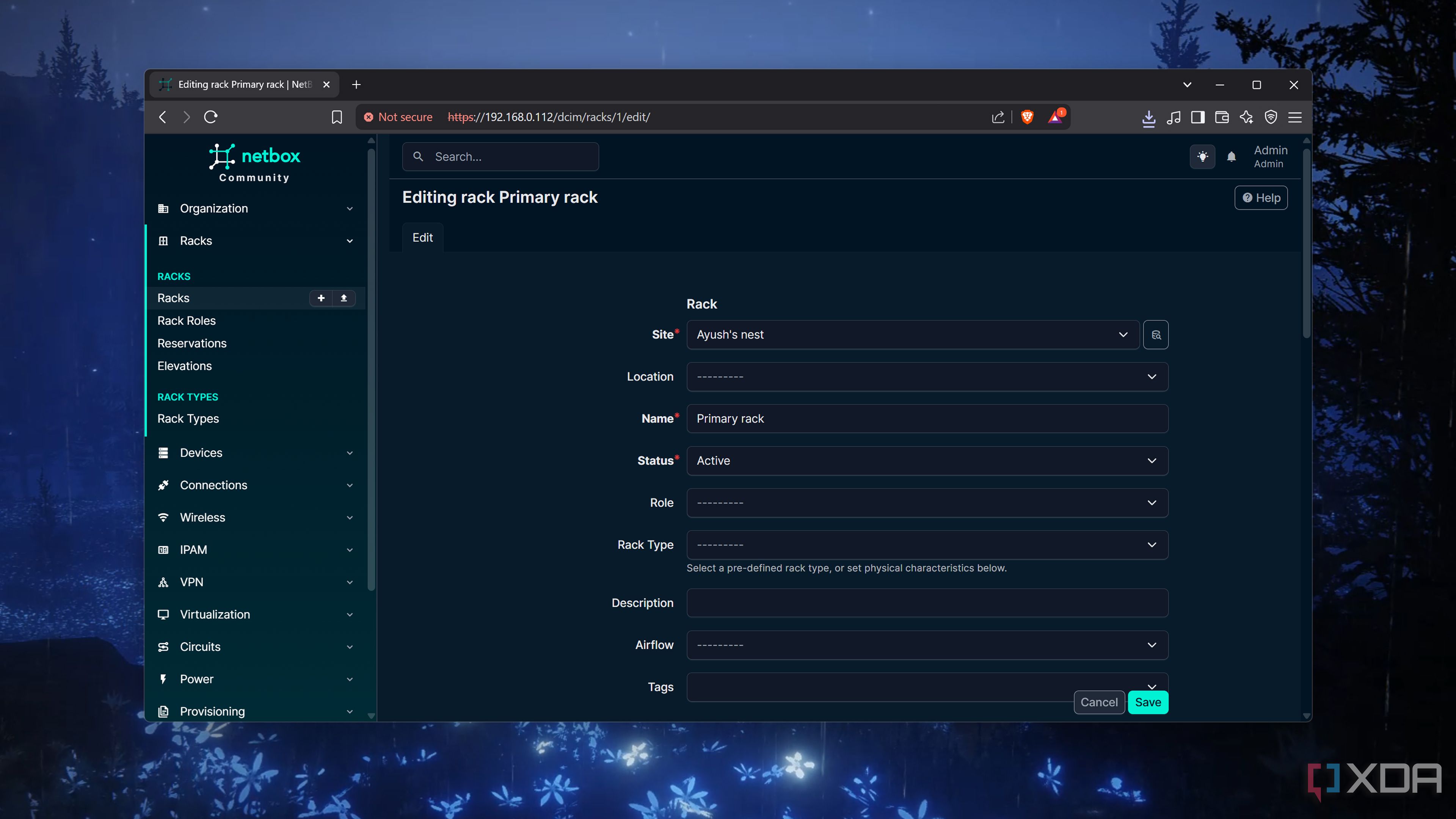This screenshot has height=819, width=1456.
Task: Open Brave Leo AI icon
Action: tap(1246, 117)
